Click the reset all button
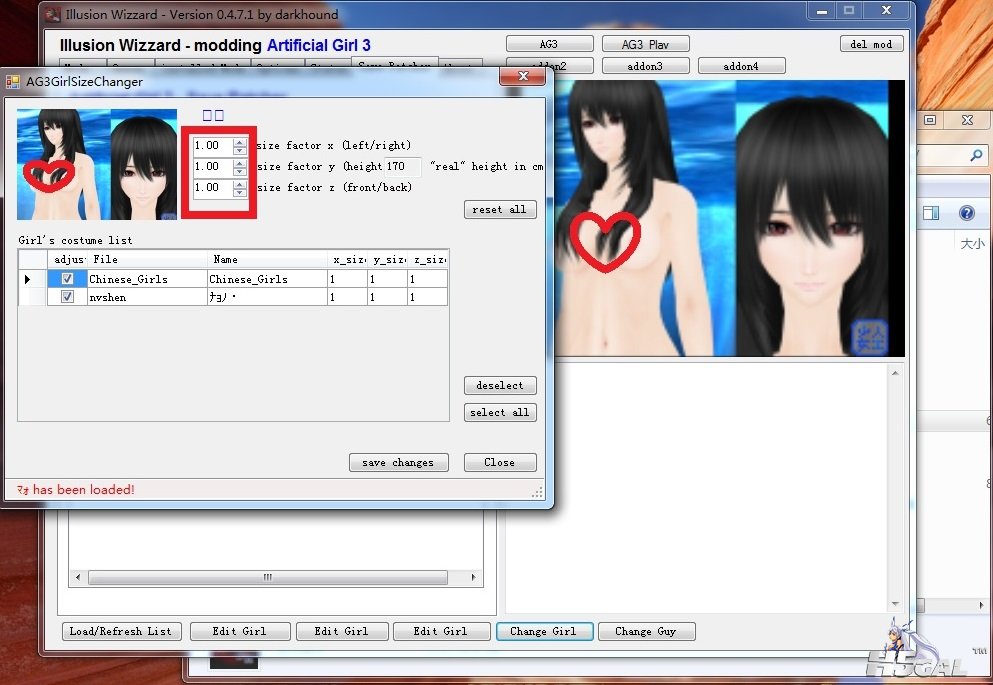 [500, 210]
